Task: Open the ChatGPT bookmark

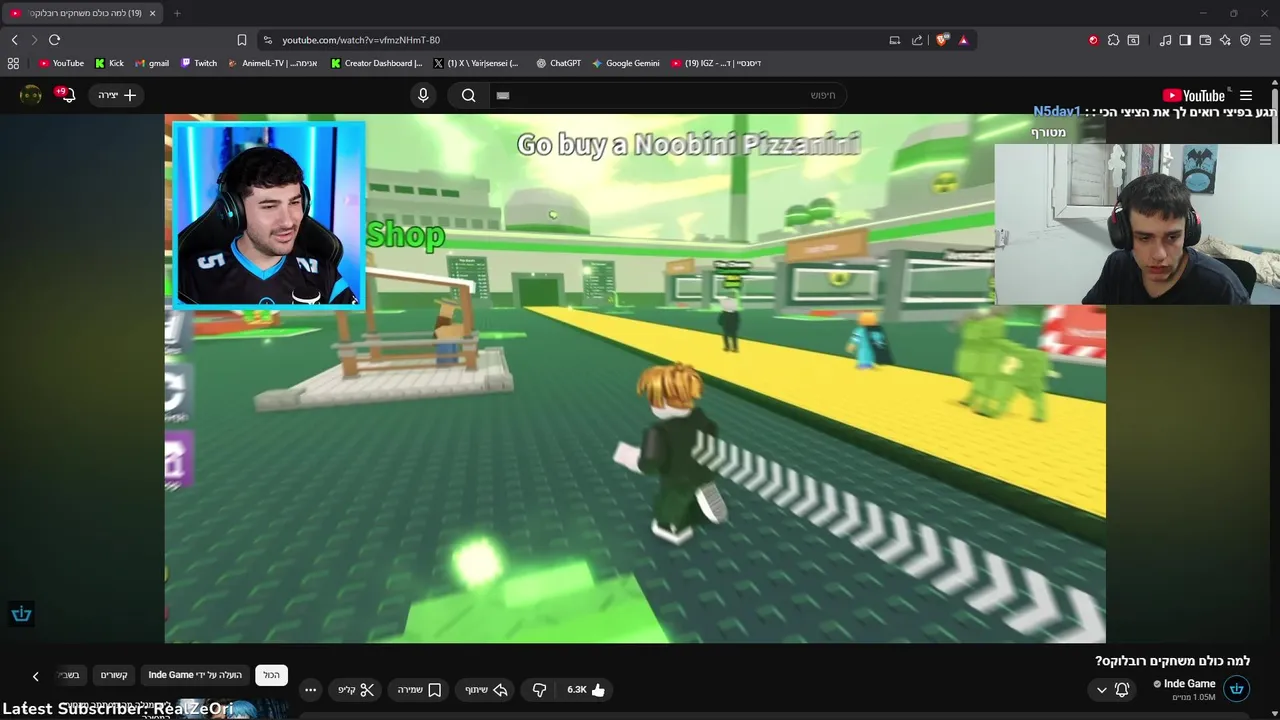Action: pyautogui.click(x=558, y=63)
